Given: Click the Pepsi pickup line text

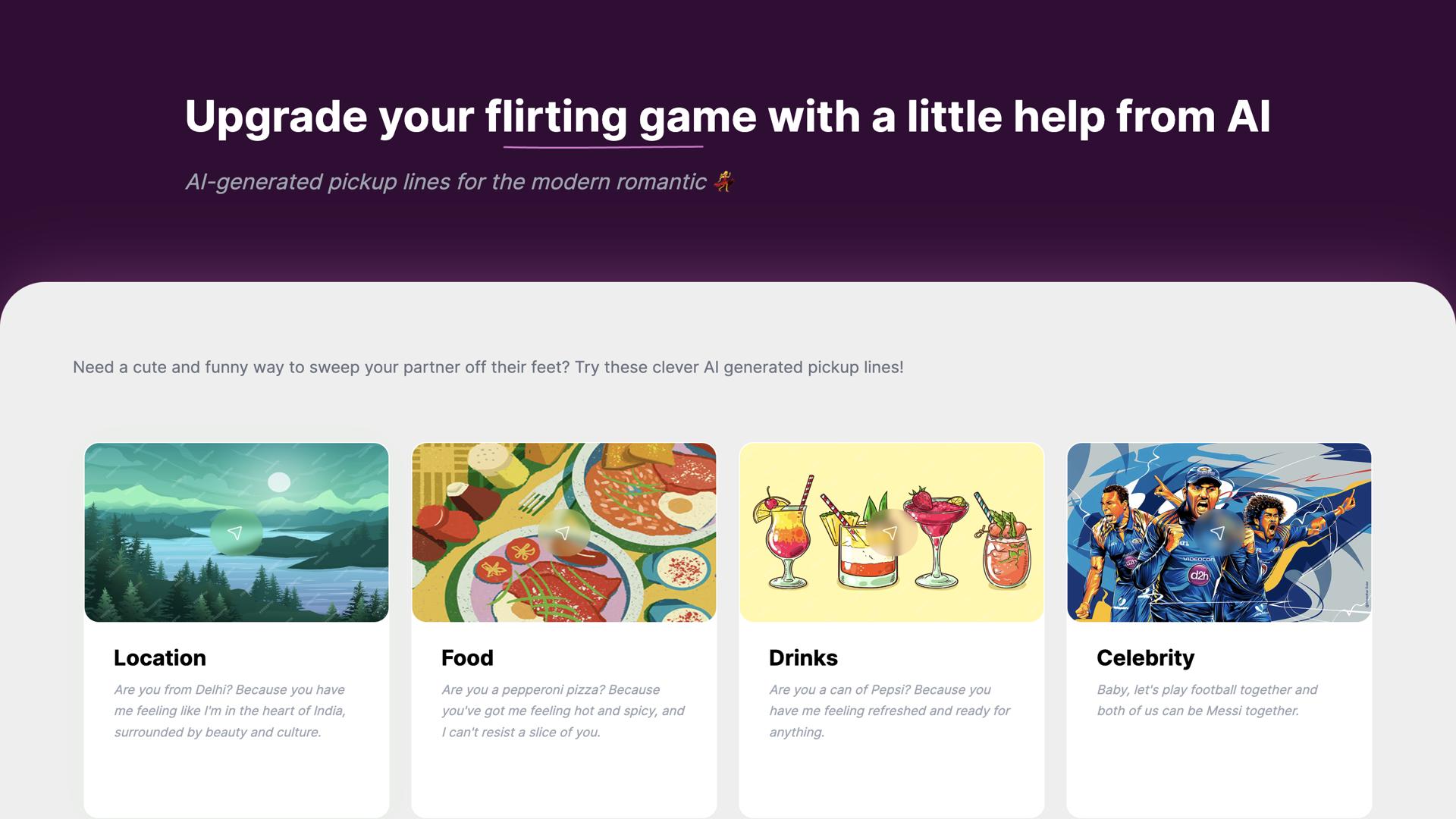Looking at the screenshot, I should pos(889,711).
